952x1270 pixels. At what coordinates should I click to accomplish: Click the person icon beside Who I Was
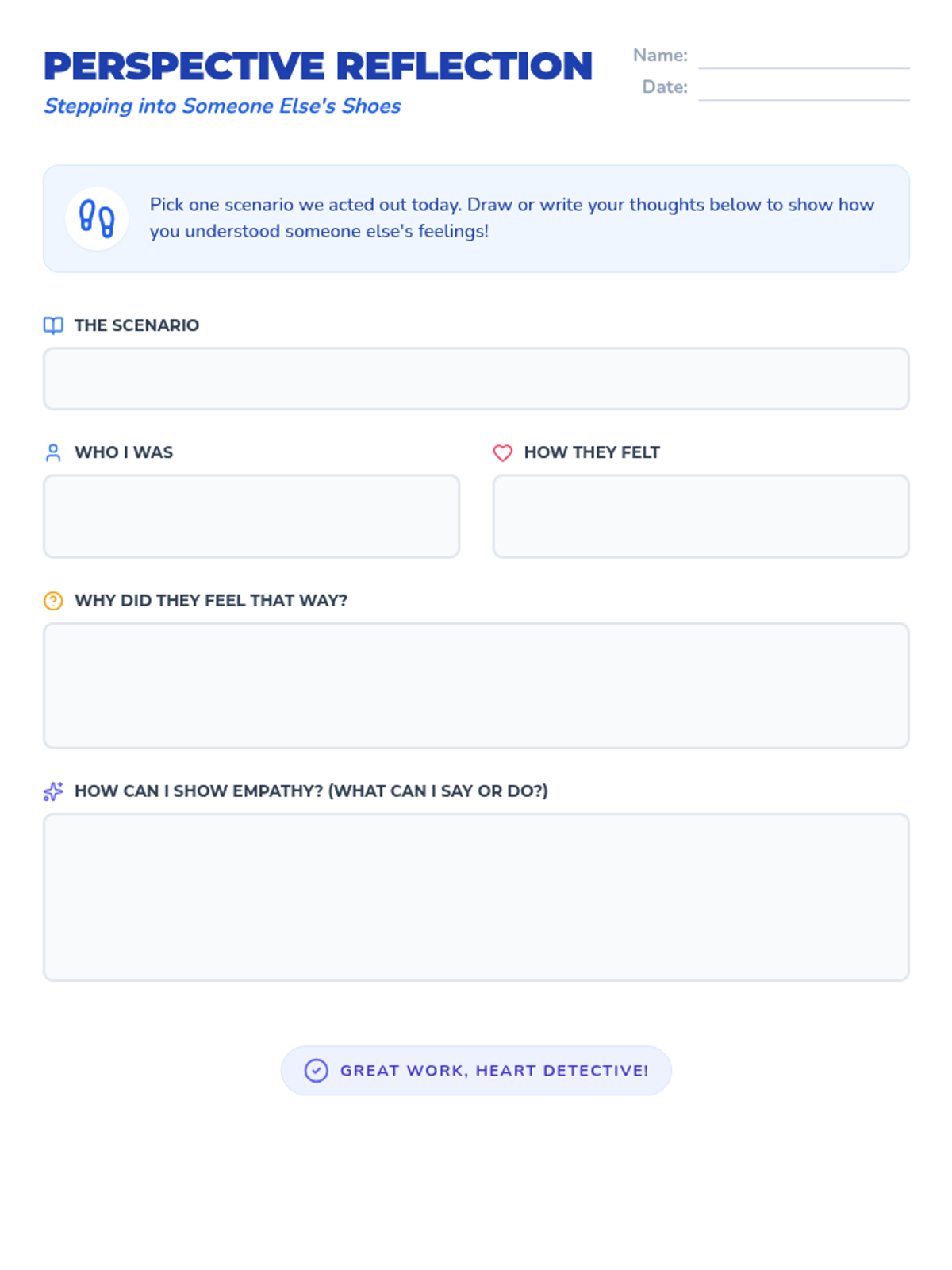(53, 452)
